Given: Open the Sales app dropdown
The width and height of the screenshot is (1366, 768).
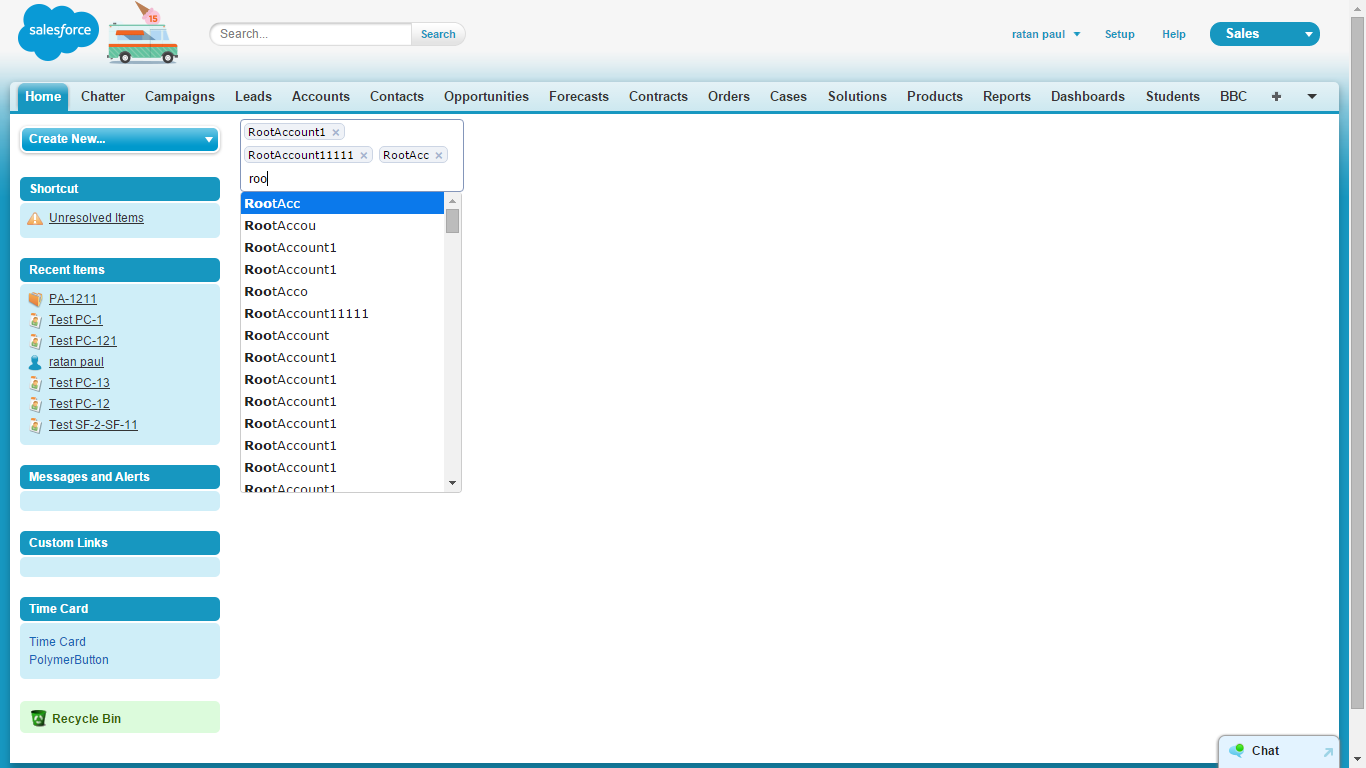Looking at the screenshot, I should click(1307, 33).
